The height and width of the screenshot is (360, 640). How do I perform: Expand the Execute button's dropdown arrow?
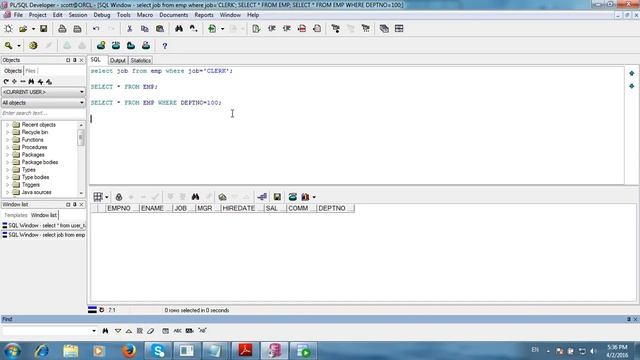(x=222, y=29)
